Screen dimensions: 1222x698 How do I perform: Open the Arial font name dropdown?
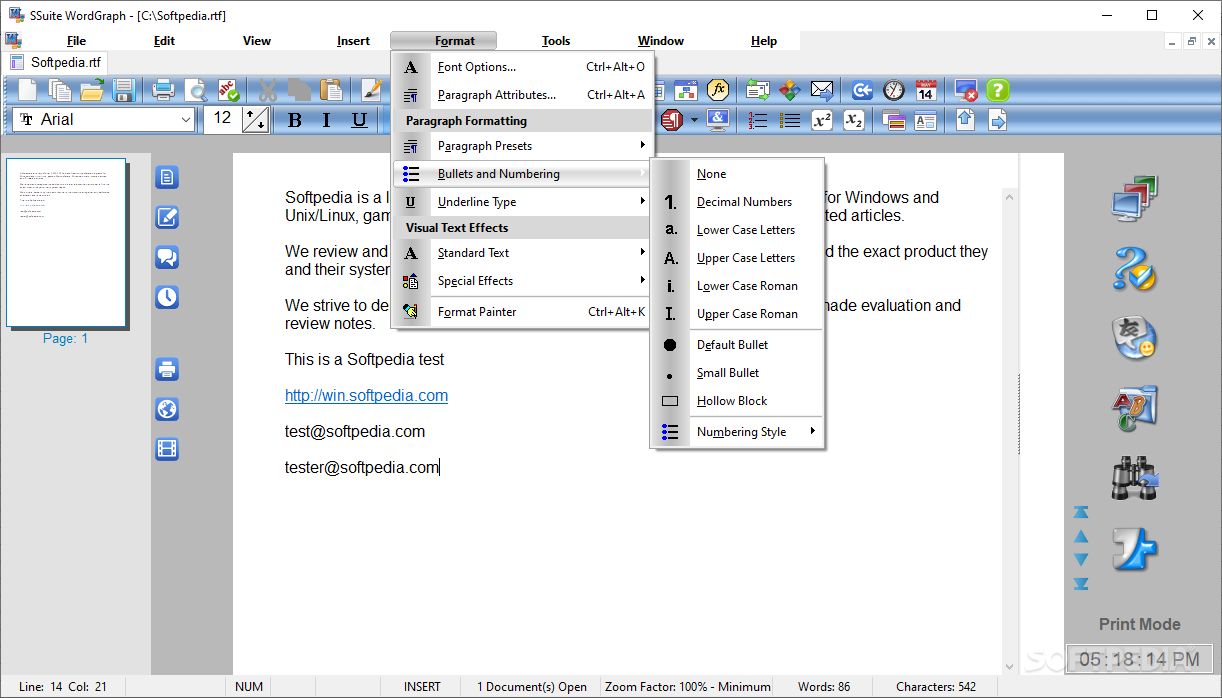(185, 120)
